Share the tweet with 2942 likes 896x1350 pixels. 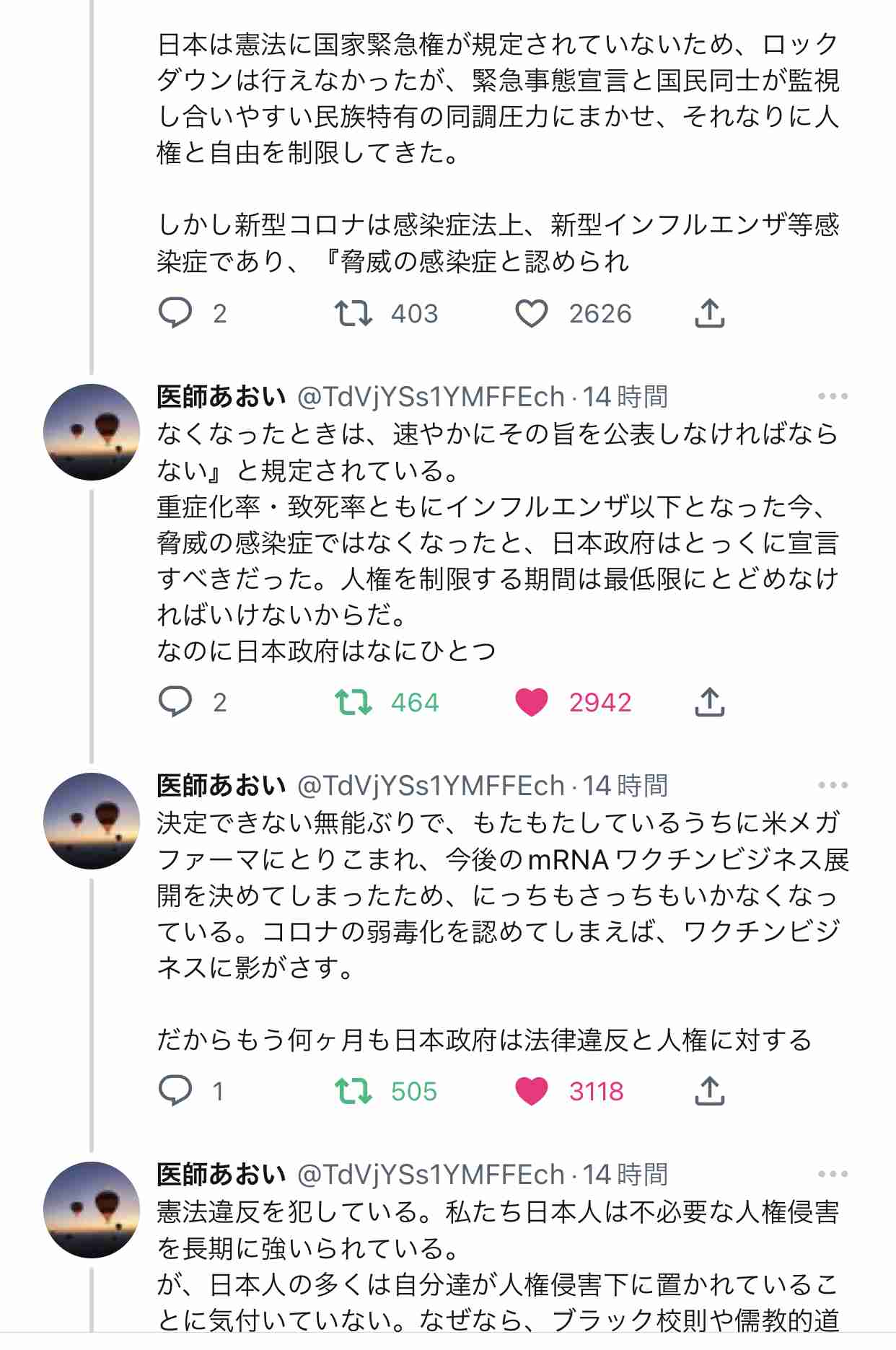click(709, 701)
